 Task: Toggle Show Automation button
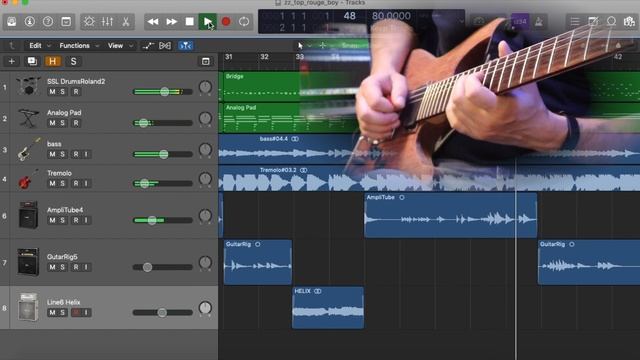pyautogui.click(x=148, y=46)
